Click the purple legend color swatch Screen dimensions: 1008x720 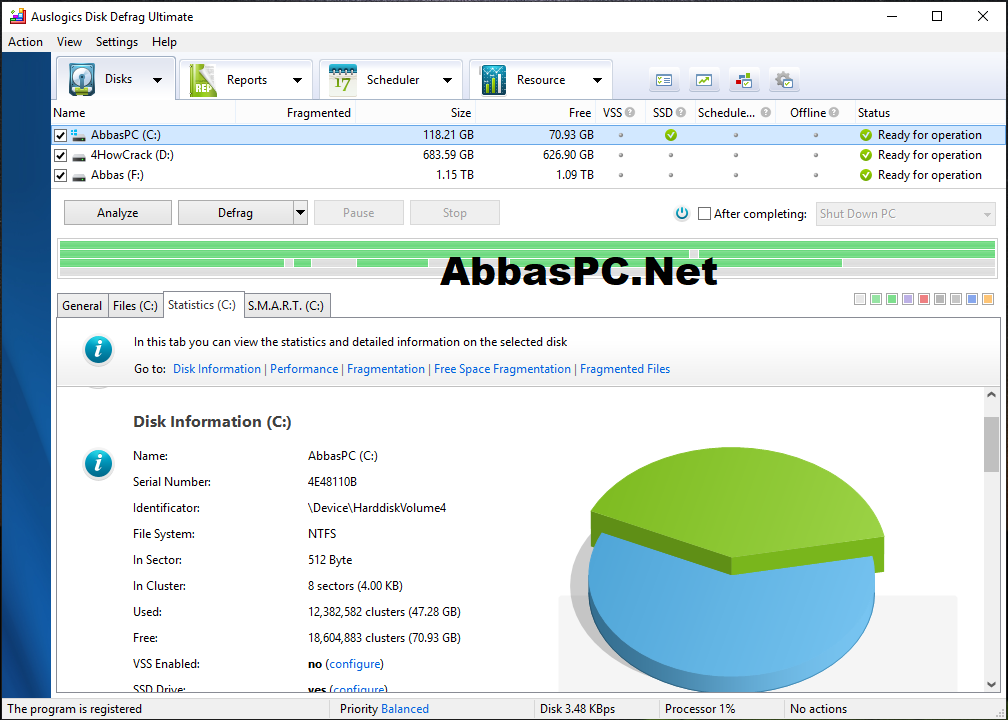(908, 299)
